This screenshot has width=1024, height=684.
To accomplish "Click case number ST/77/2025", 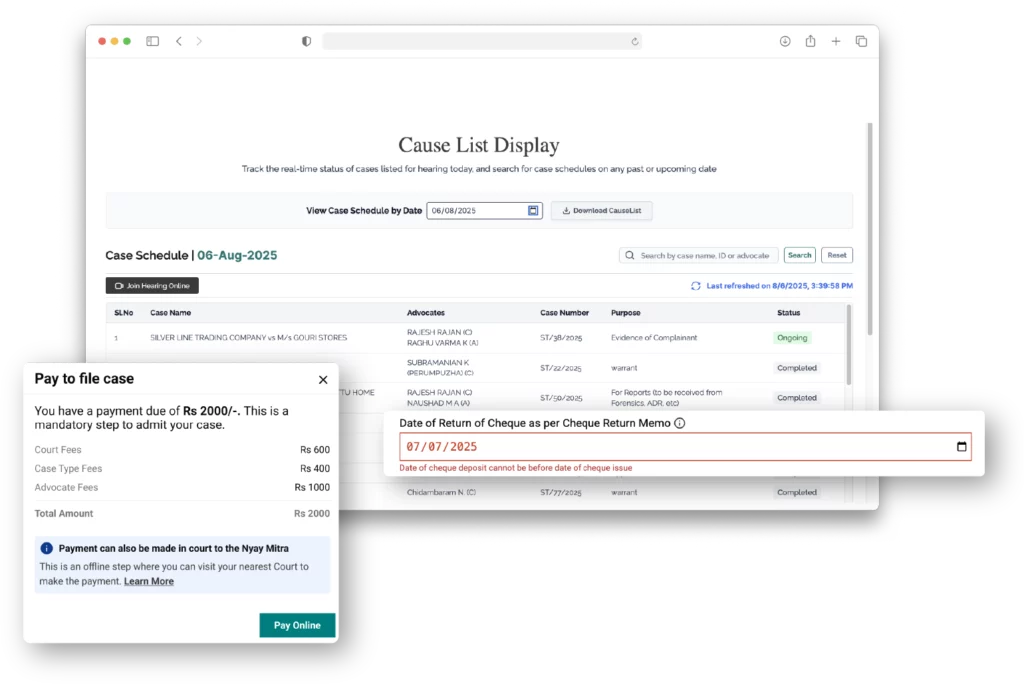I will pyautogui.click(x=560, y=493).
